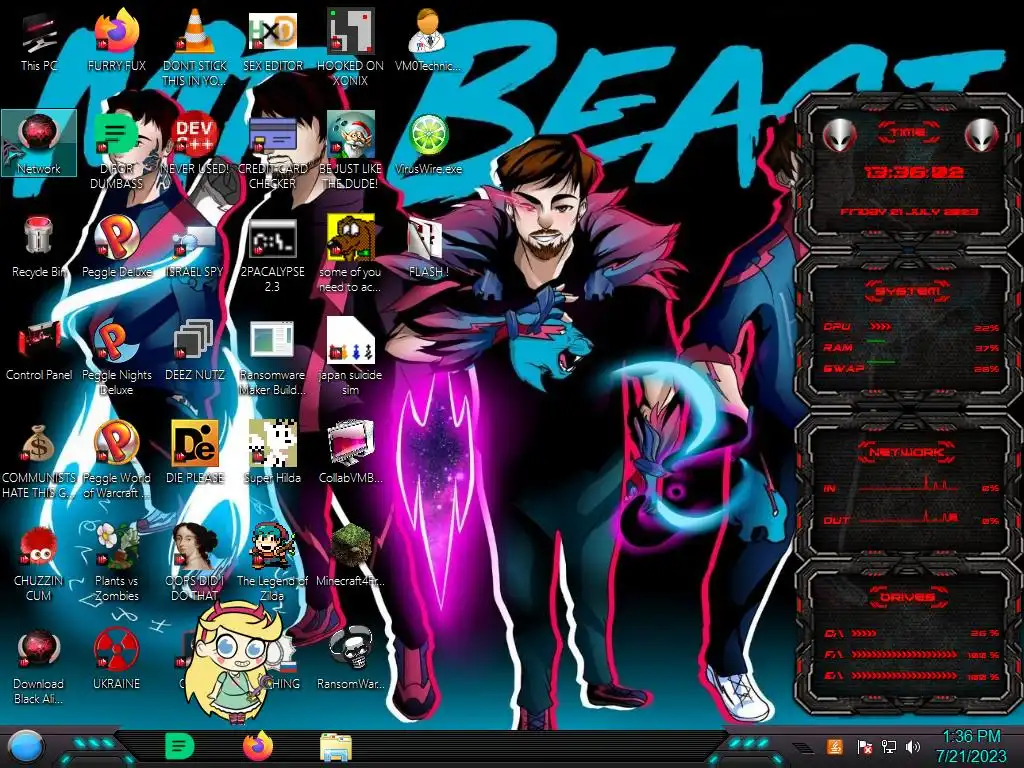This screenshot has width=1024, height=768.
Task: Open the OOPS DID I DO THAT portrait icon
Action: pos(195,562)
